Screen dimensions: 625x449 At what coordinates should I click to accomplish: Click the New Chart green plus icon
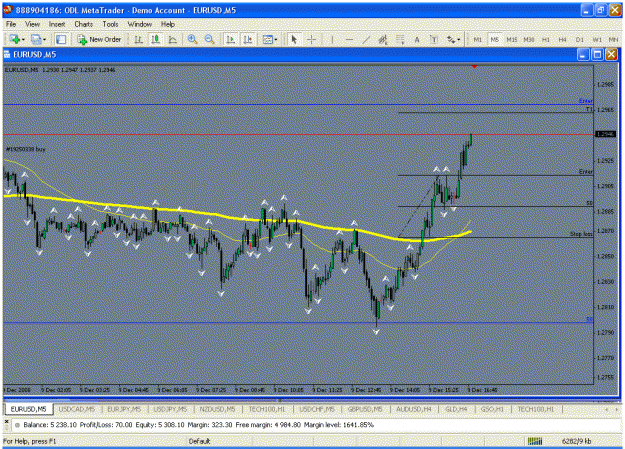click(x=15, y=39)
